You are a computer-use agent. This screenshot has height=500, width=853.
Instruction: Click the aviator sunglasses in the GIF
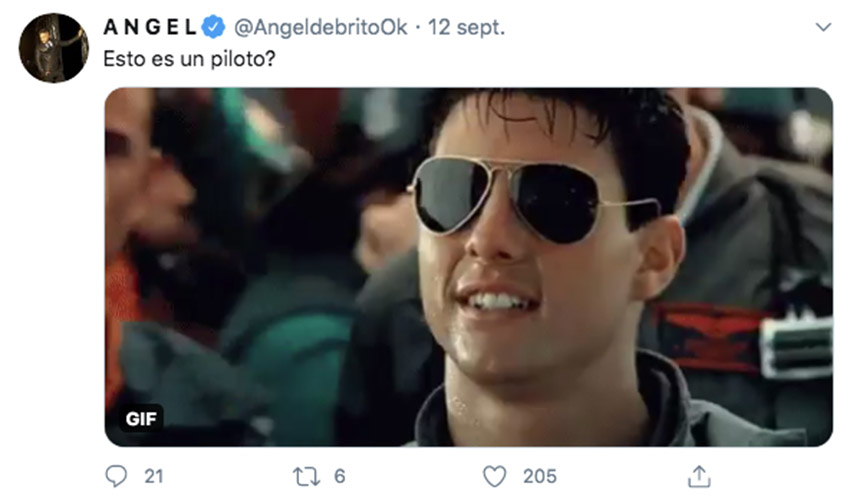[533, 199]
